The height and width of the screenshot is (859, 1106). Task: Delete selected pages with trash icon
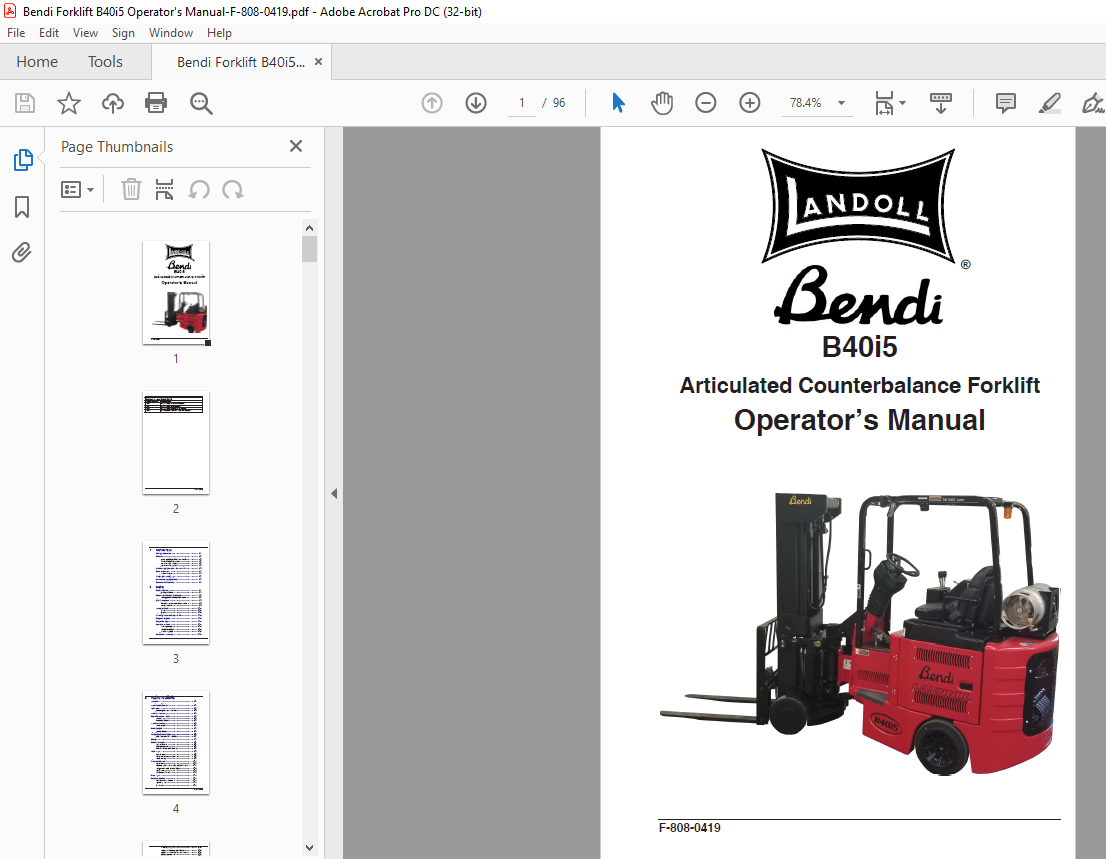click(131, 190)
